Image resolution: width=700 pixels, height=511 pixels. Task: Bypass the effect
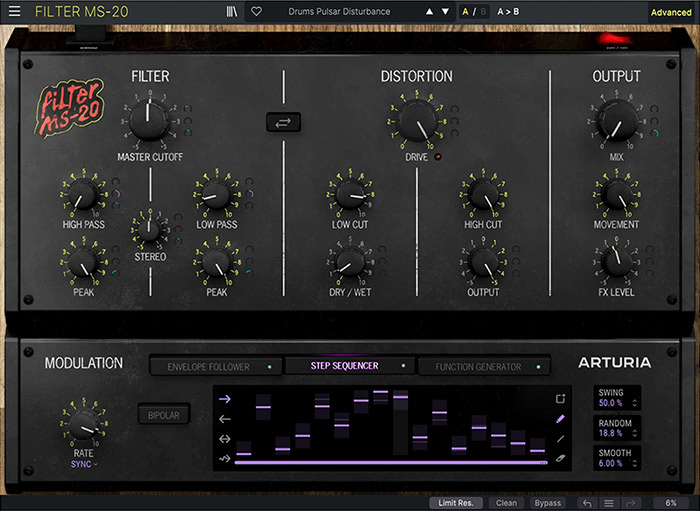coord(547,503)
